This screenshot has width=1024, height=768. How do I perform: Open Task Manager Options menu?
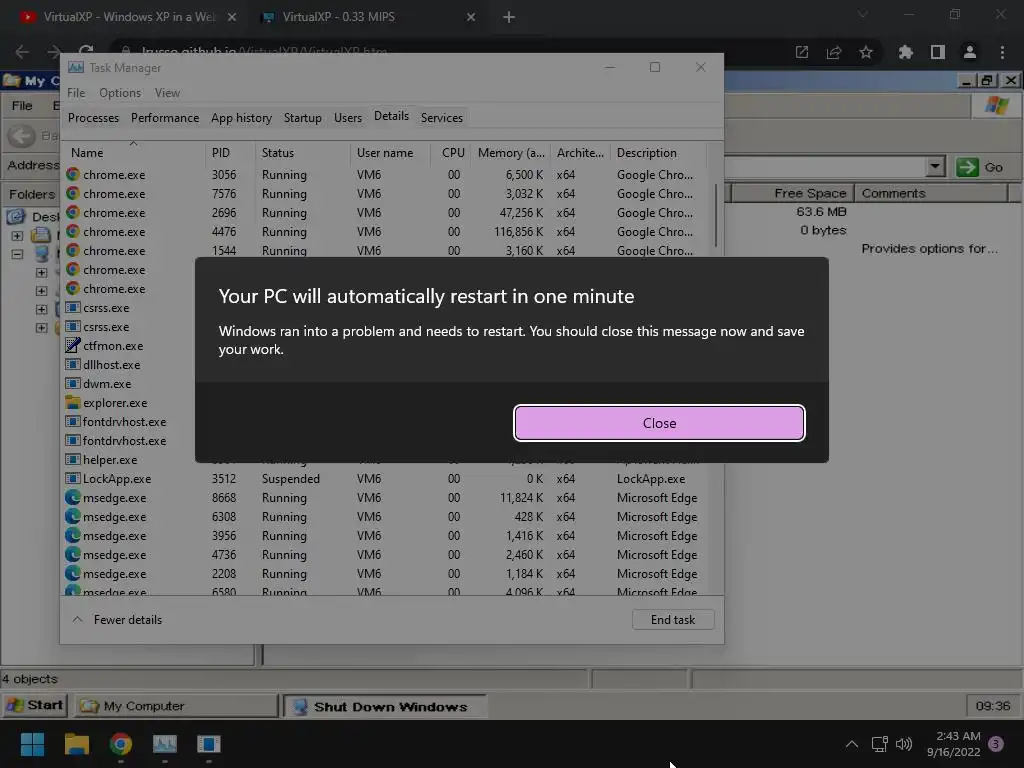[x=120, y=93]
